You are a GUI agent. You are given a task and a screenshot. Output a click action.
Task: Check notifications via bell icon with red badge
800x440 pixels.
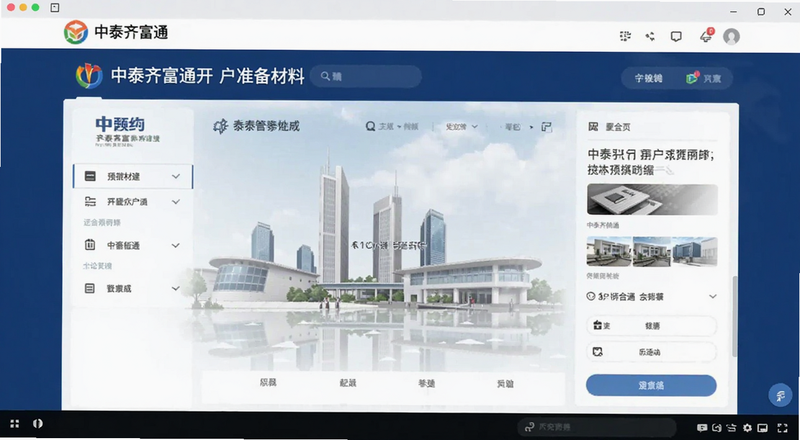(707, 36)
